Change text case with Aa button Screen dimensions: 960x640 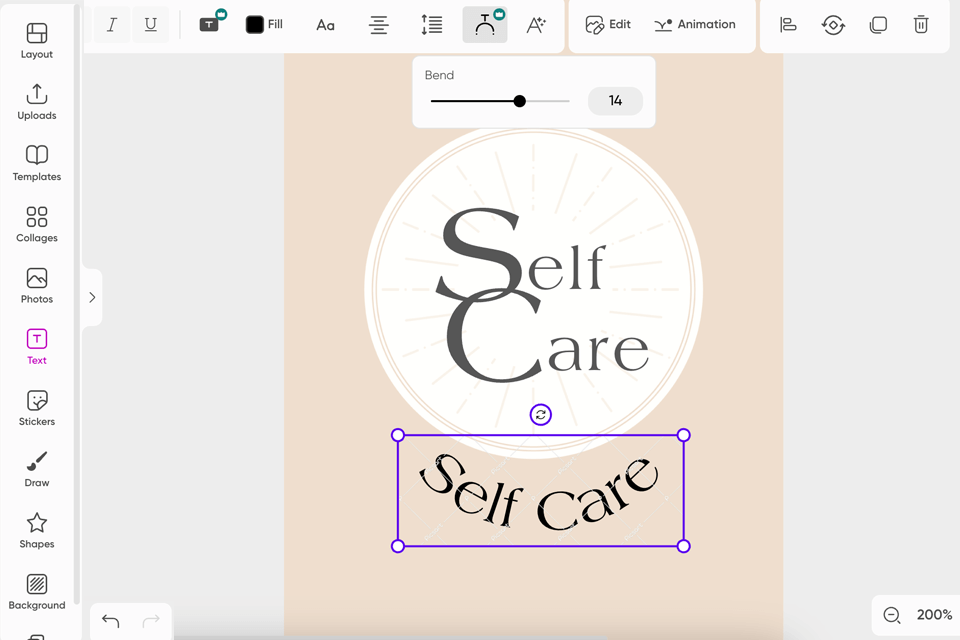pos(325,25)
